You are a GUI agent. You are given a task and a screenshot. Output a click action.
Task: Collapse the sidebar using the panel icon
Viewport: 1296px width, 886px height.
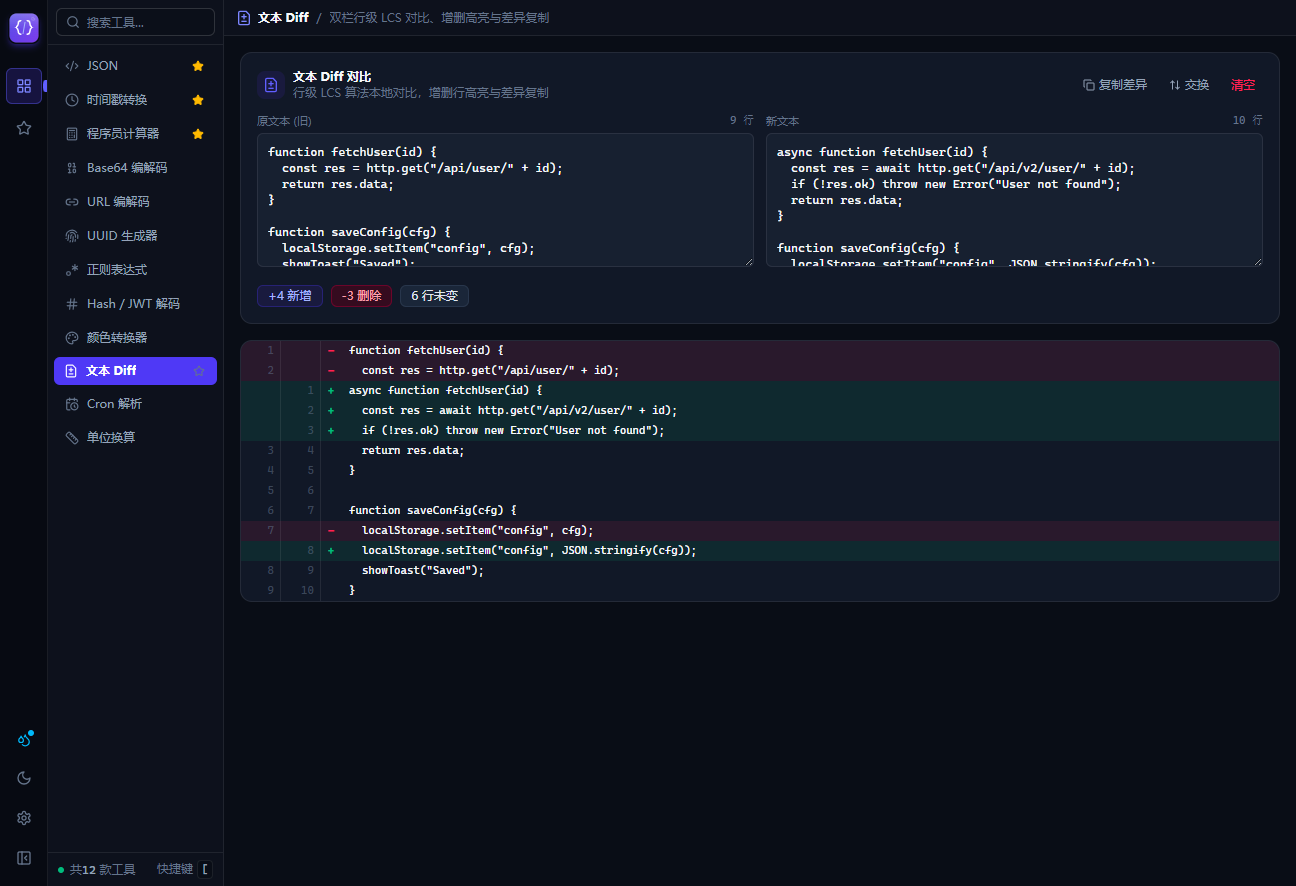[24, 858]
